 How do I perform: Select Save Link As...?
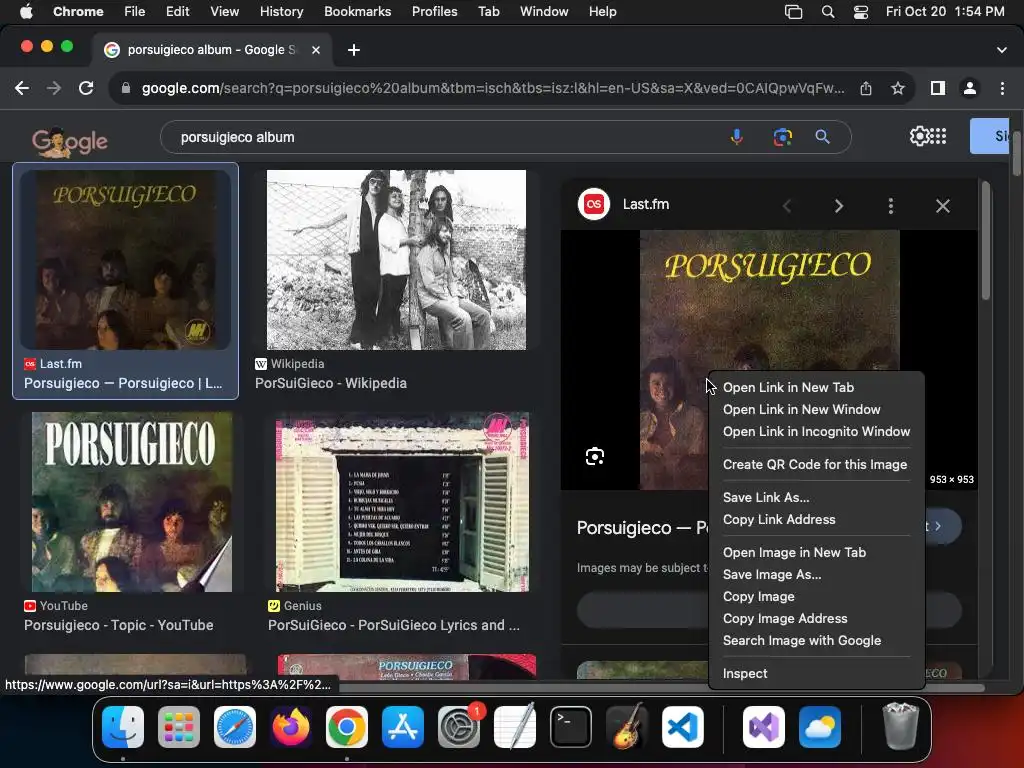tap(766, 498)
